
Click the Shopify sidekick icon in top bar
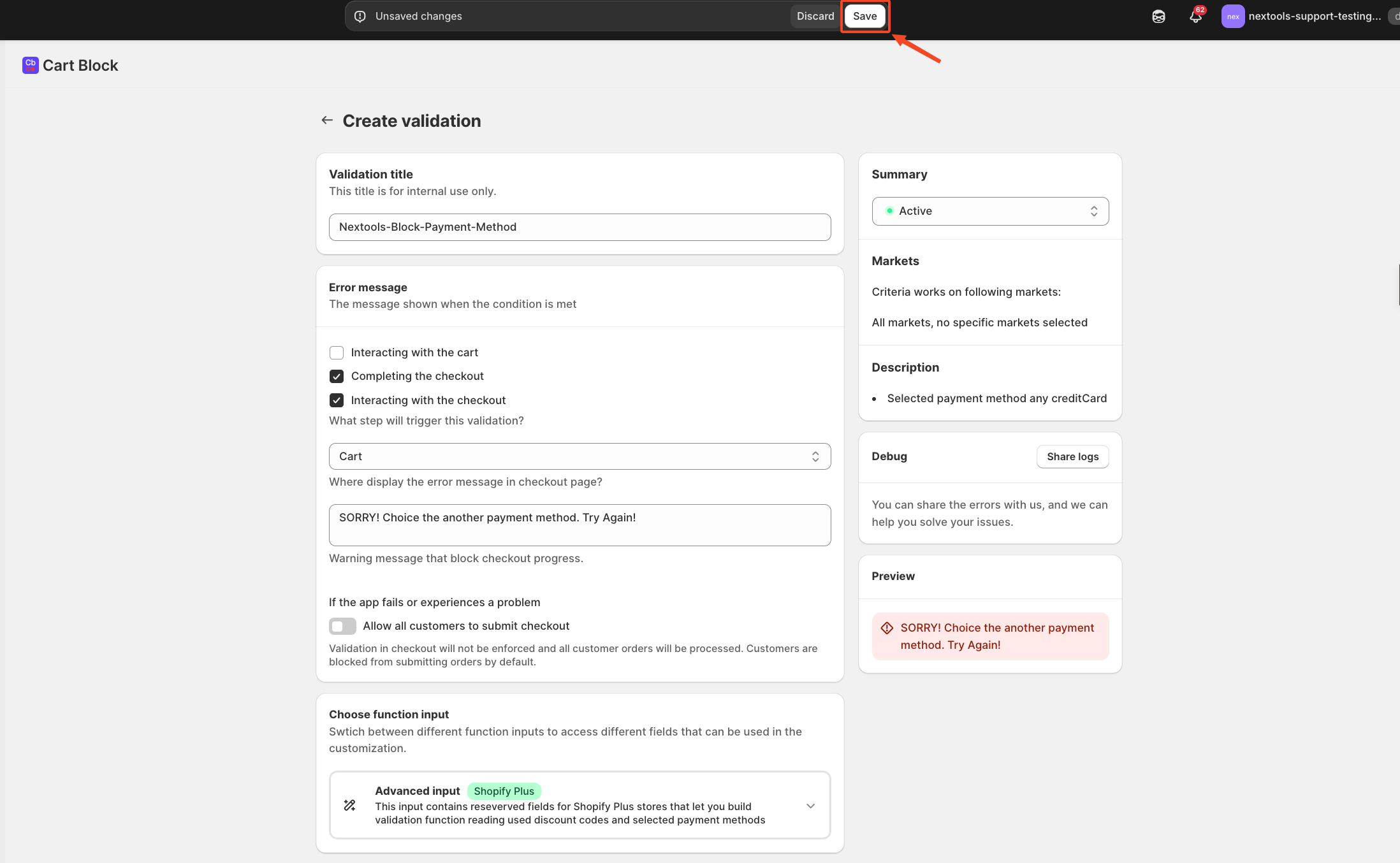coord(1158,17)
